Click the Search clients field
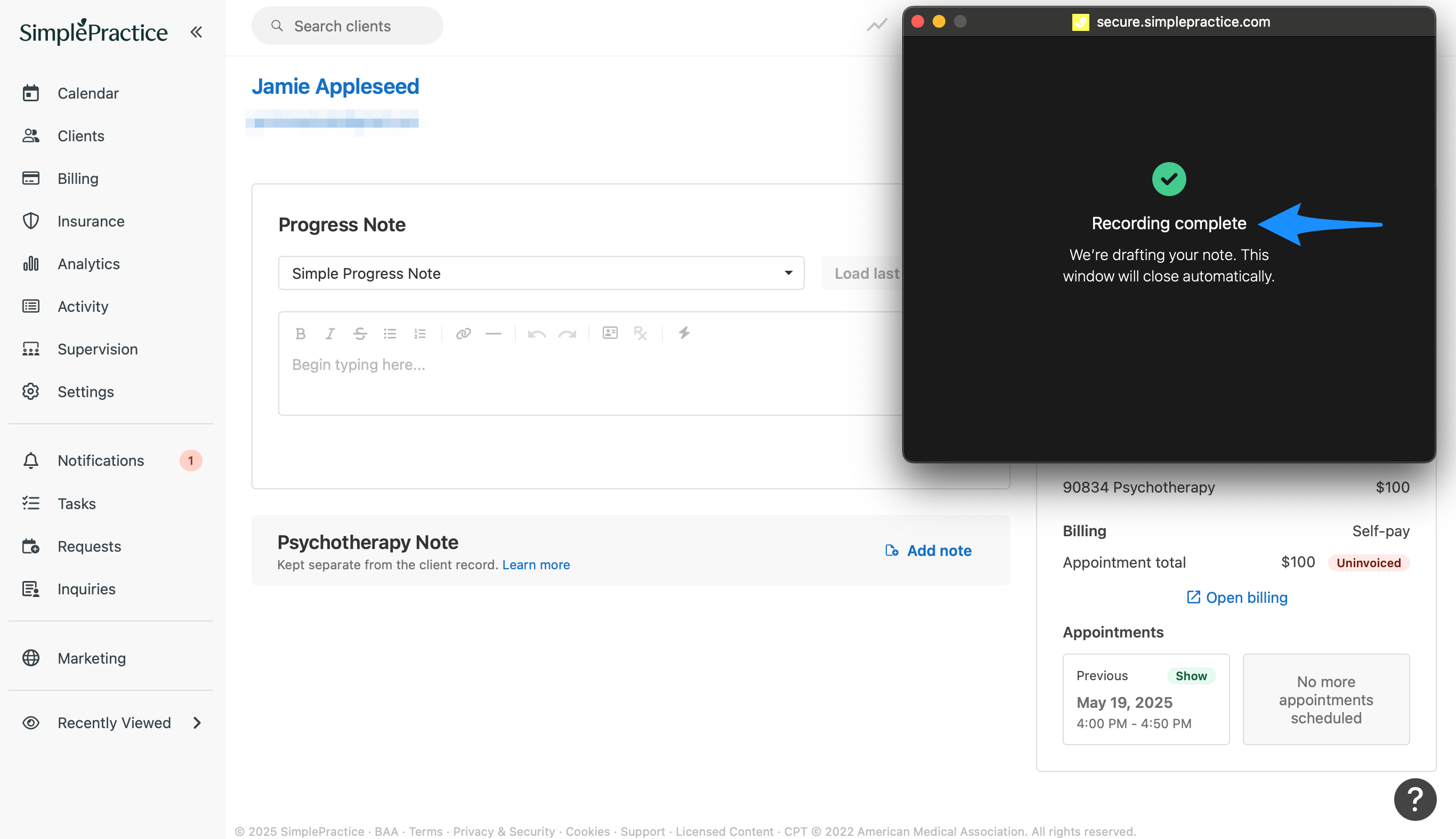Image resolution: width=1456 pixels, height=839 pixels. point(347,26)
